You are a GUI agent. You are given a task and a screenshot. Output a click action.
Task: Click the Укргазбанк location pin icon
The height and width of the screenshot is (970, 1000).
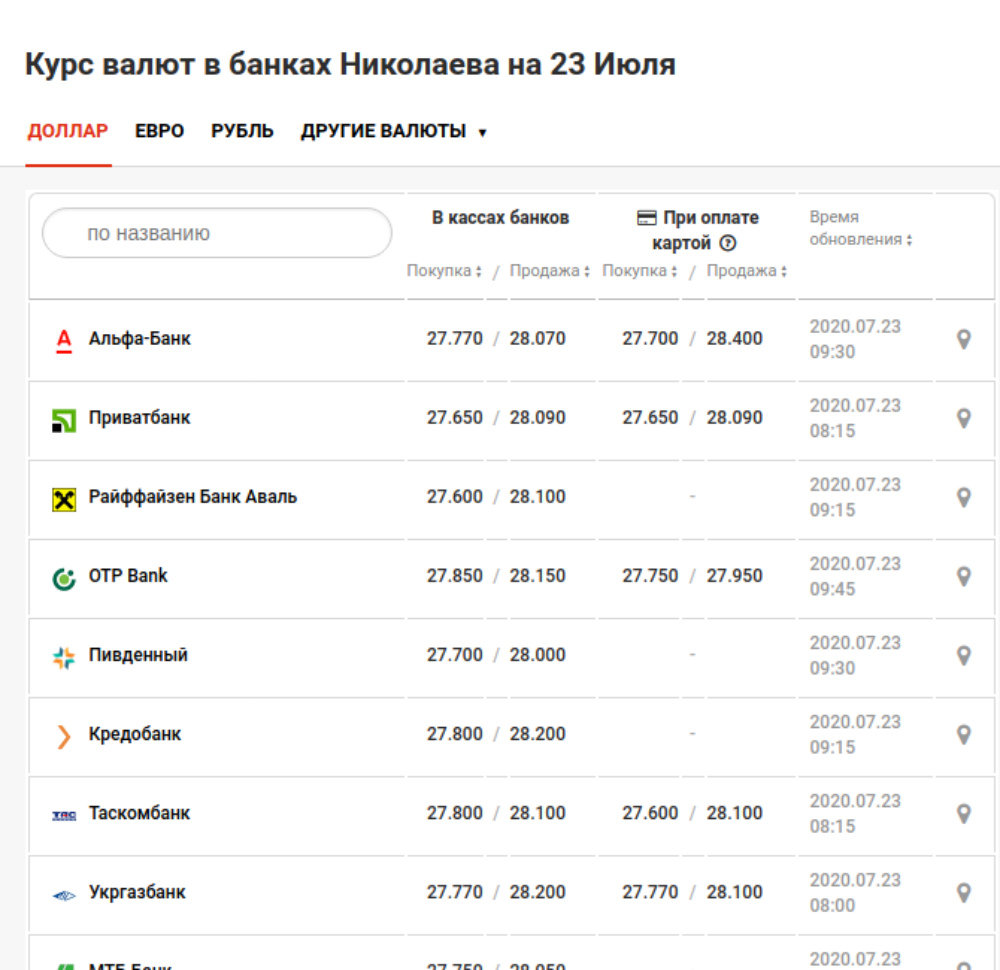(963, 893)
